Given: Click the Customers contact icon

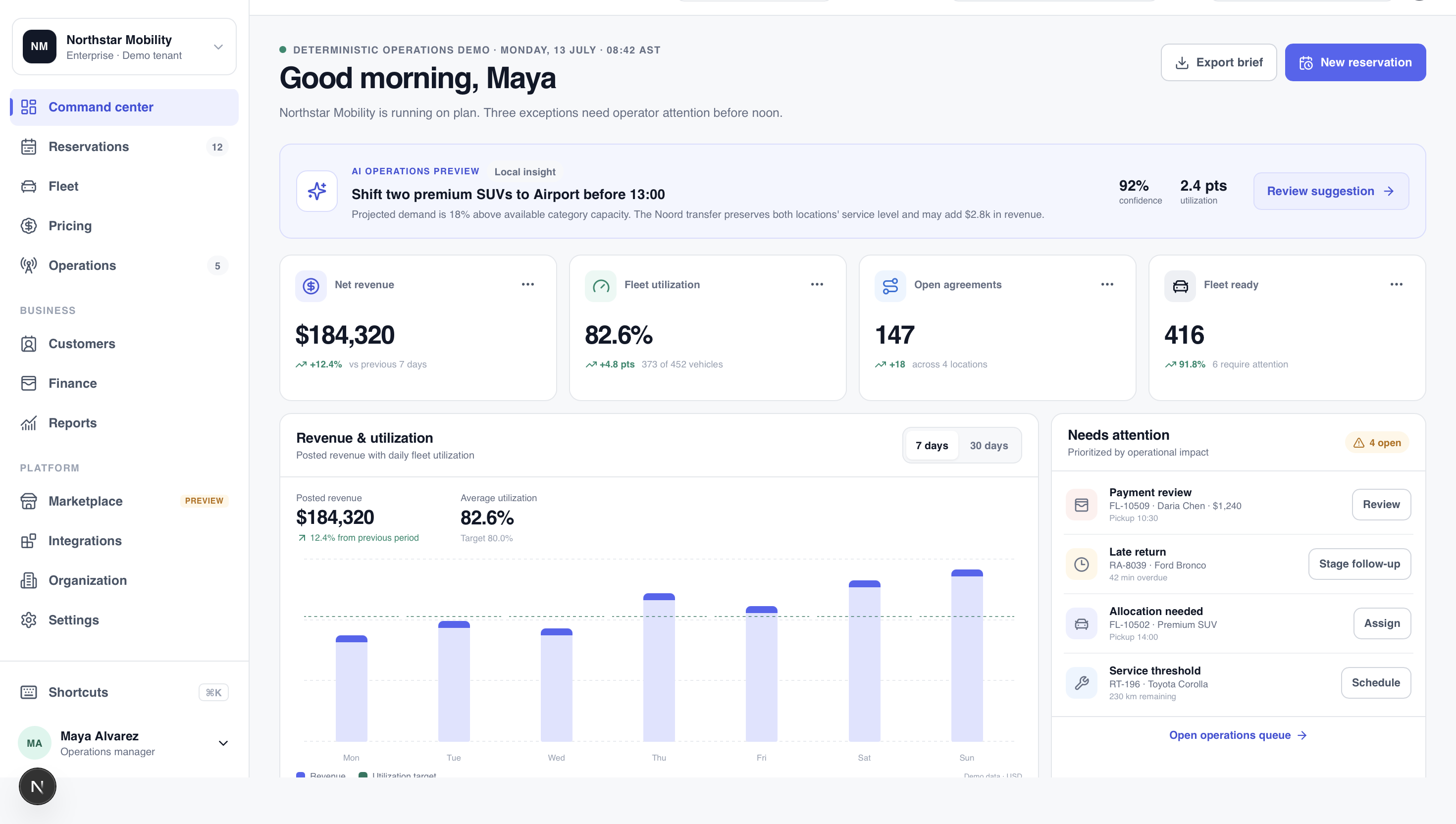Looking at the screenshot, I should point(28,344).
